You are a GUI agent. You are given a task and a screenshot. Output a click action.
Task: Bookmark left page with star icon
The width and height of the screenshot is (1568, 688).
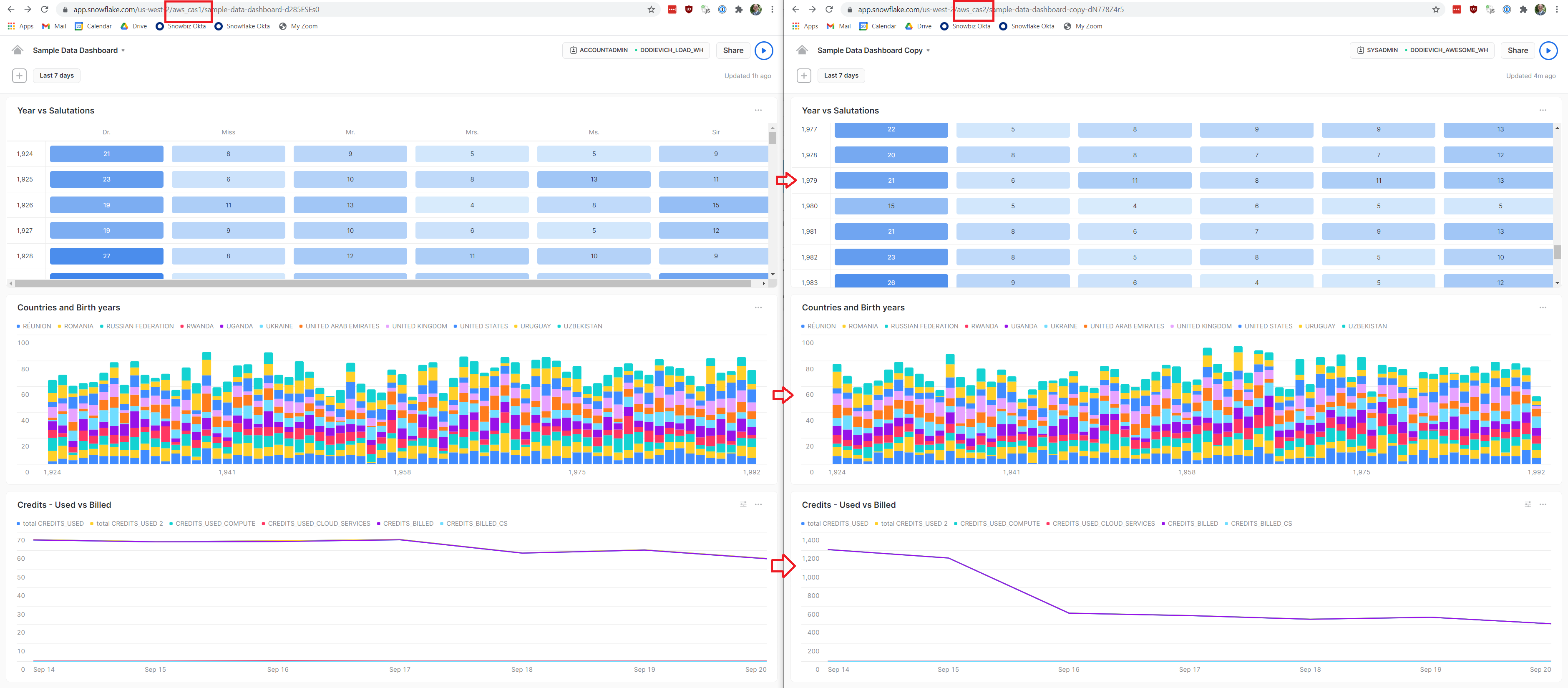coord(651,9)
